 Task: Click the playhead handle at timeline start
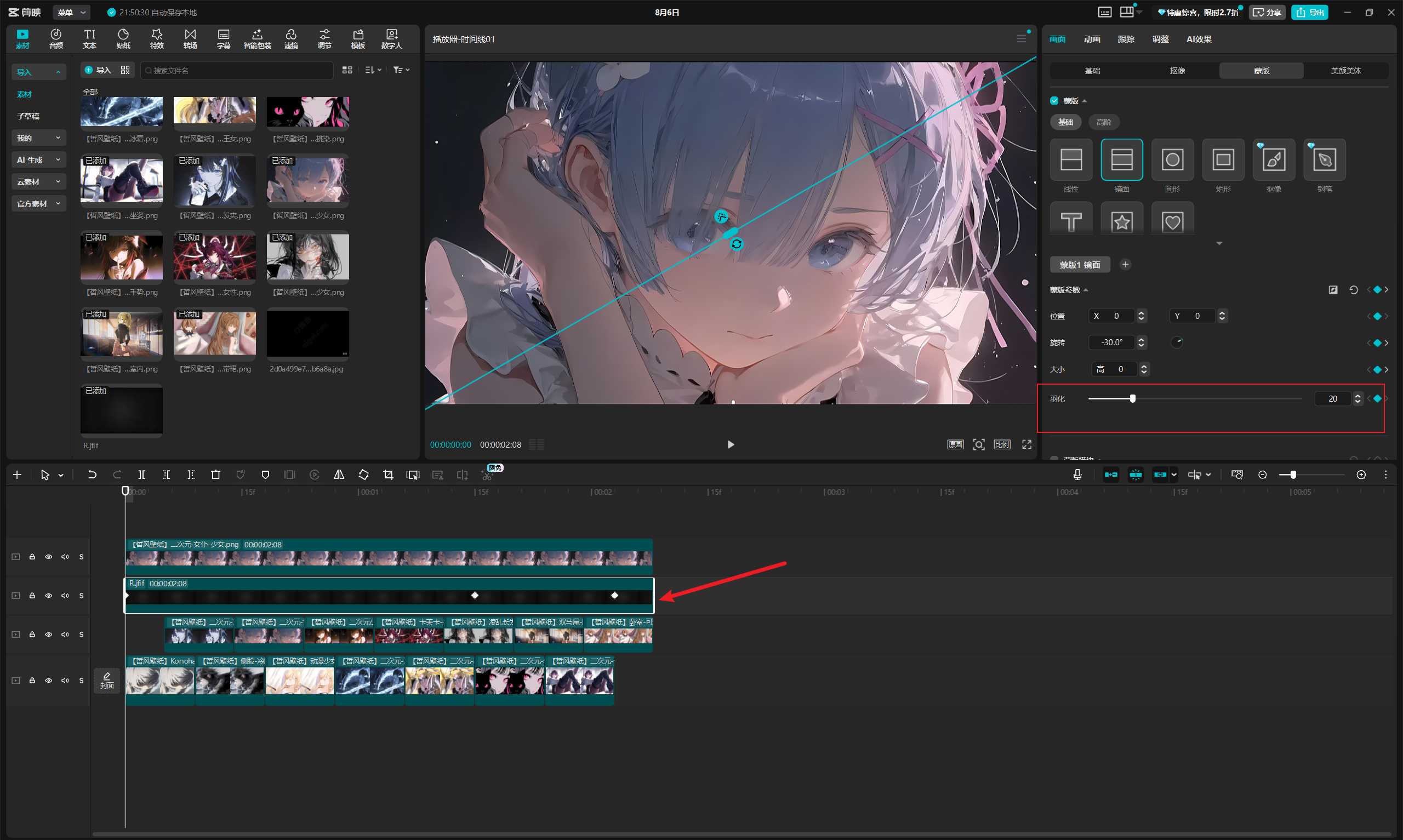coord(126,491)
